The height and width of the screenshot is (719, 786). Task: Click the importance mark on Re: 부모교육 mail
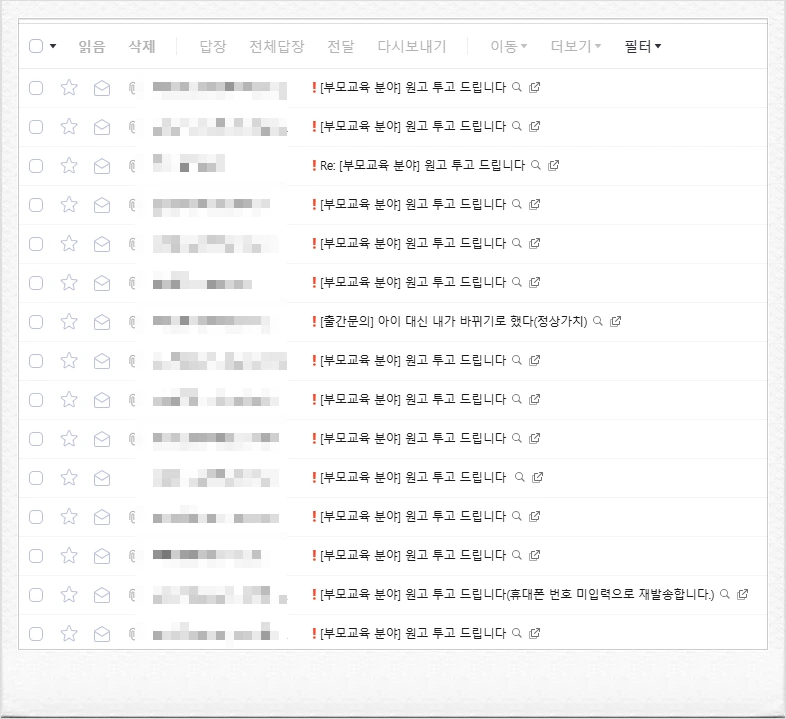coord(314,165)
